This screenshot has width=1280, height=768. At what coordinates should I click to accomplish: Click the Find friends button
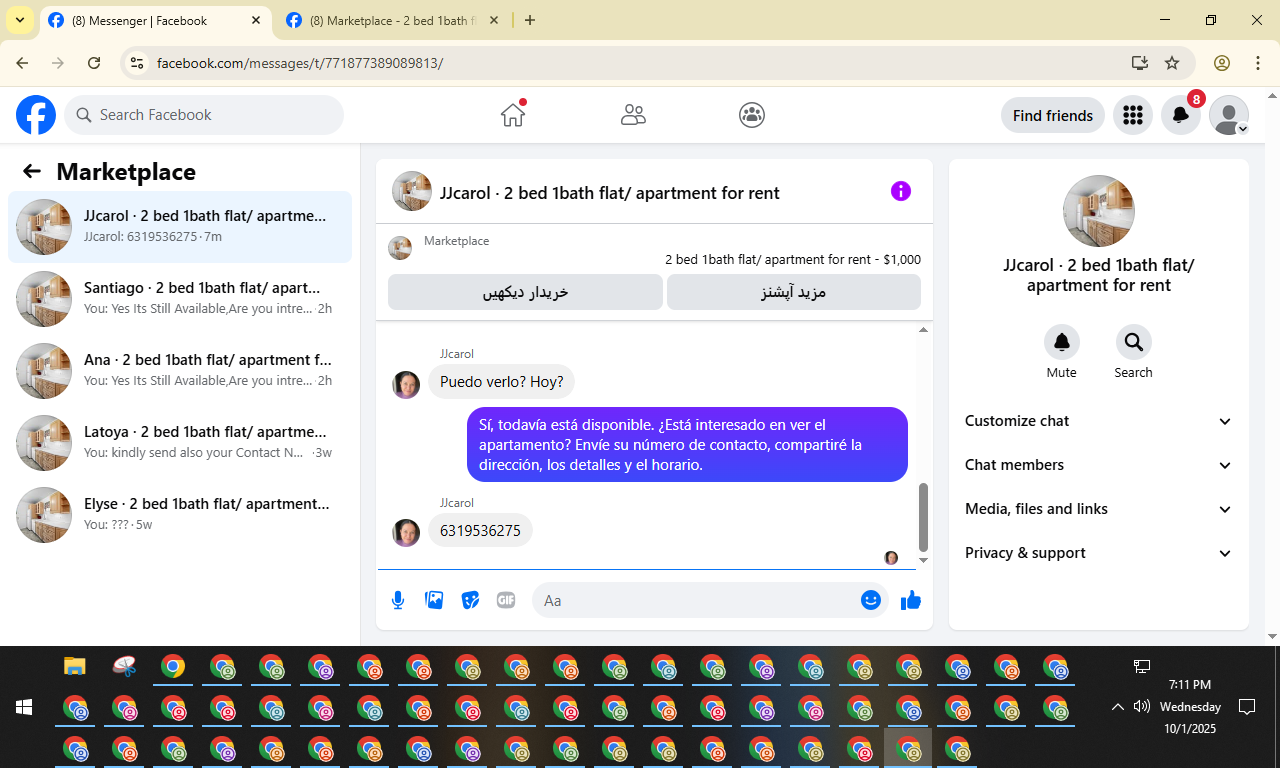1053,115
